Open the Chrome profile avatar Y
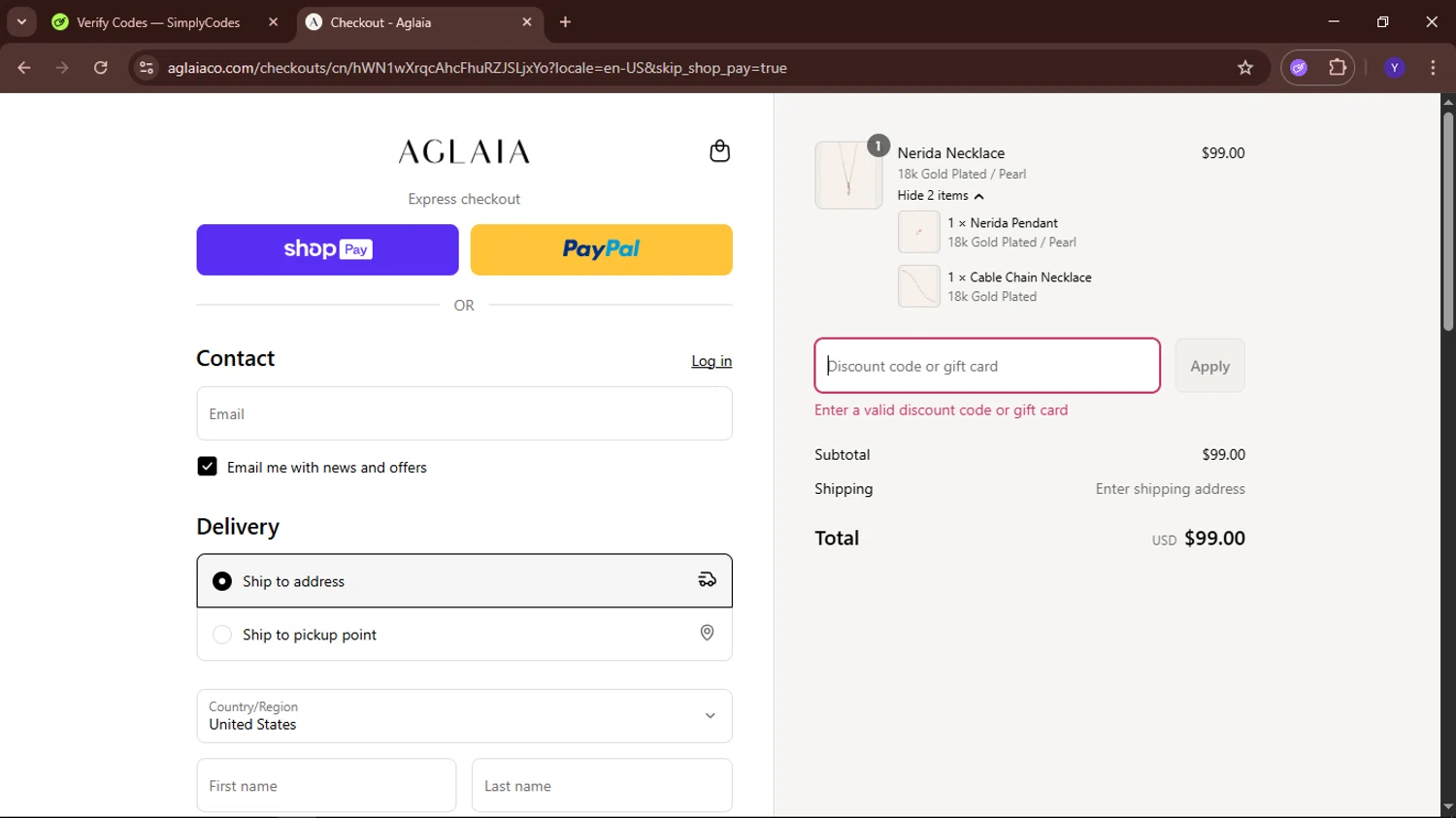The height and width of the screenshot is (818, 1456). [1395, 68]
